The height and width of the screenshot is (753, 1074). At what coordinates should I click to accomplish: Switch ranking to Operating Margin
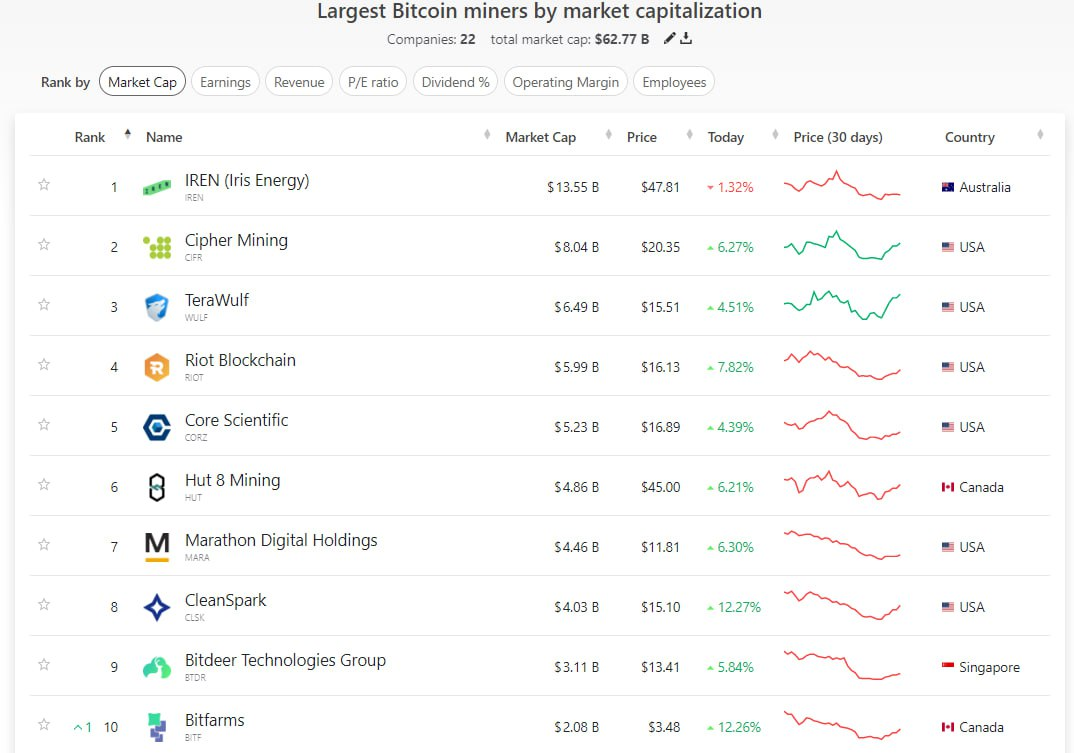[x=565, y=82]
